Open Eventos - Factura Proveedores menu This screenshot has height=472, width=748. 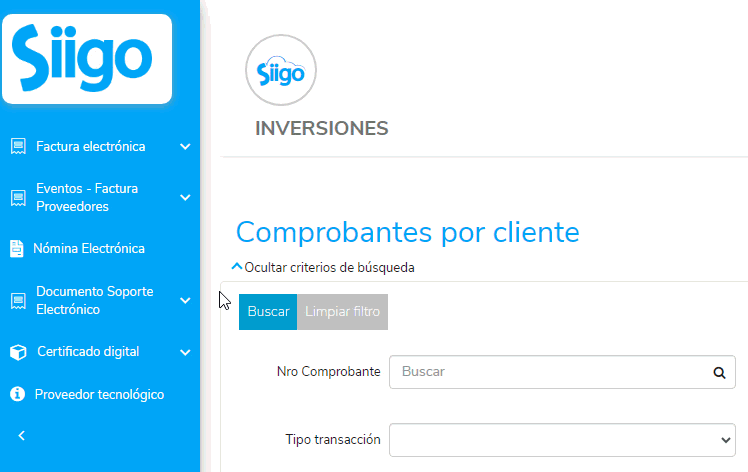87,198
